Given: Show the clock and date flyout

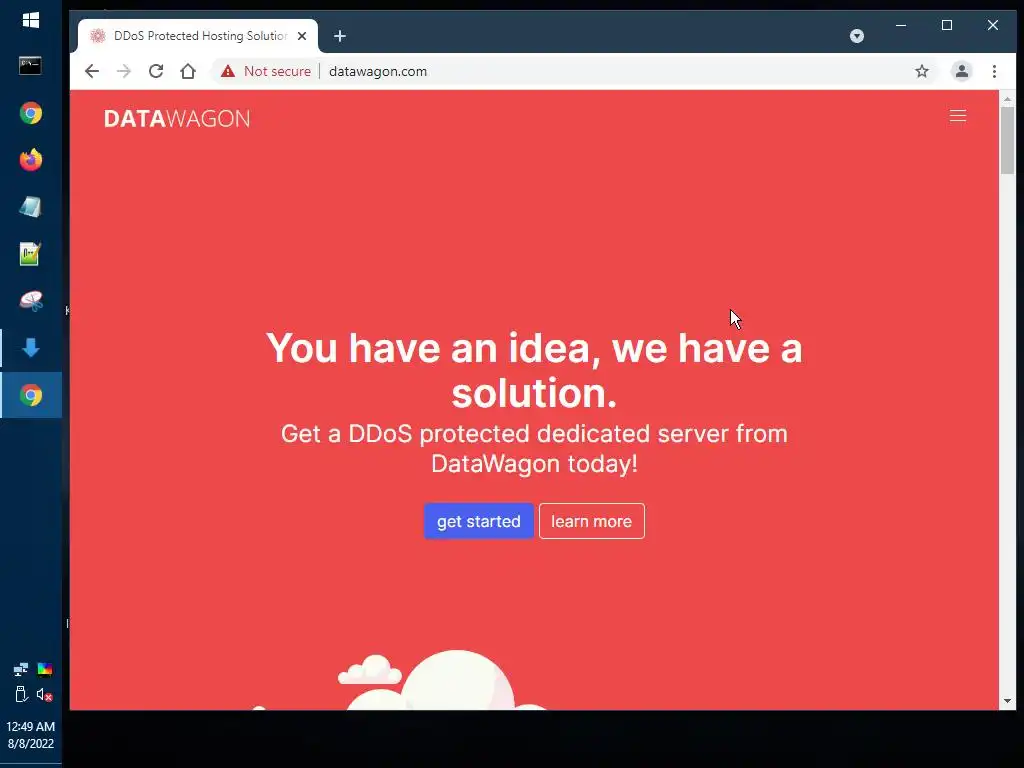Looking at the screenshot, I should 31,735.
